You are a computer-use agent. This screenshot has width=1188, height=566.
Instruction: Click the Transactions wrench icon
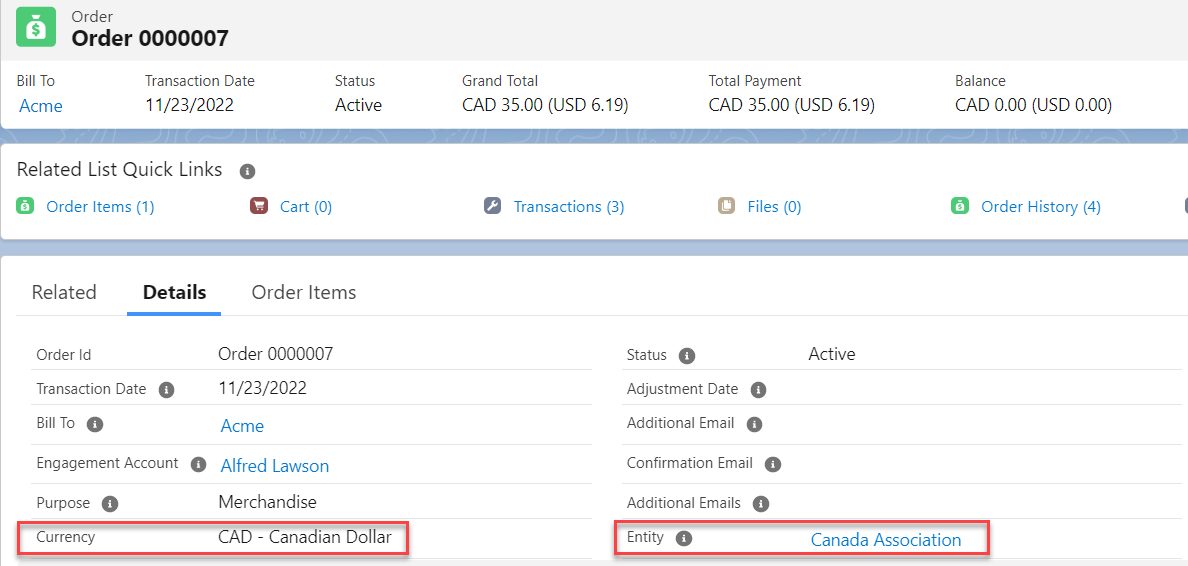(x=492, y=206)
